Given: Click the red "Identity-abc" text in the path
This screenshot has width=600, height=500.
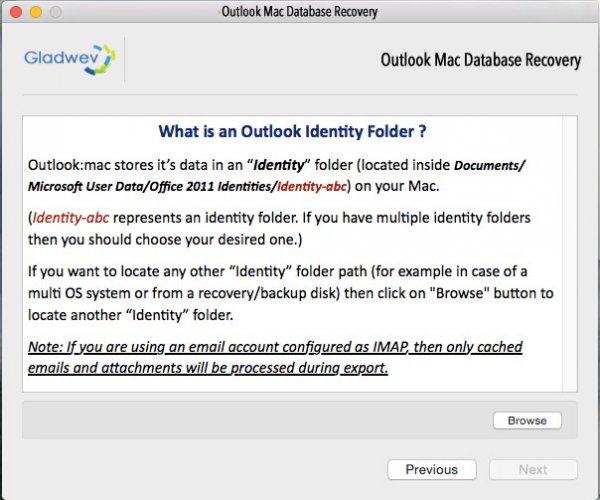Looking at the screenshot, I should (312, 186).
